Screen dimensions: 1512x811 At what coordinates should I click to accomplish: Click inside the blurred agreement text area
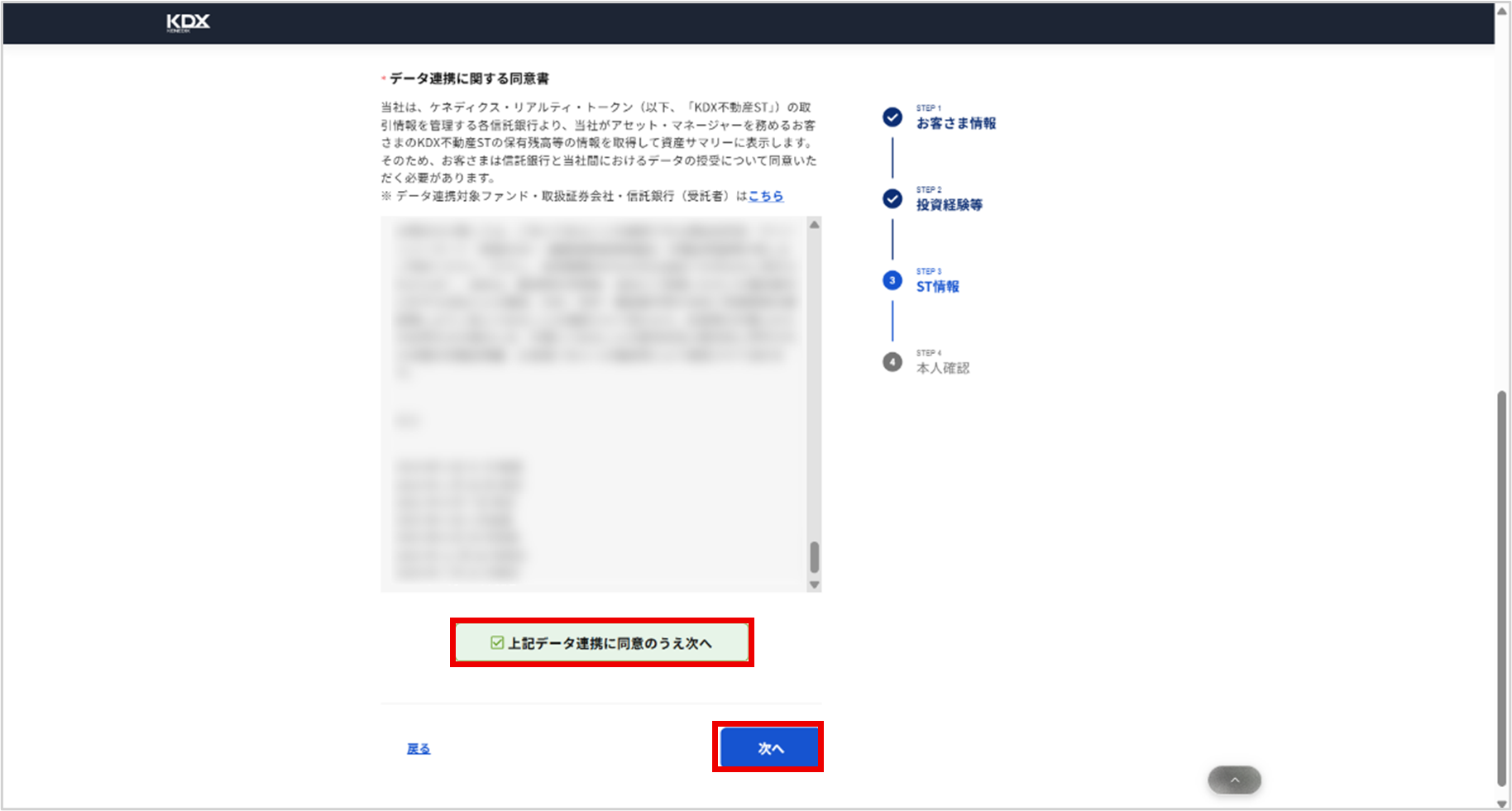595,403
